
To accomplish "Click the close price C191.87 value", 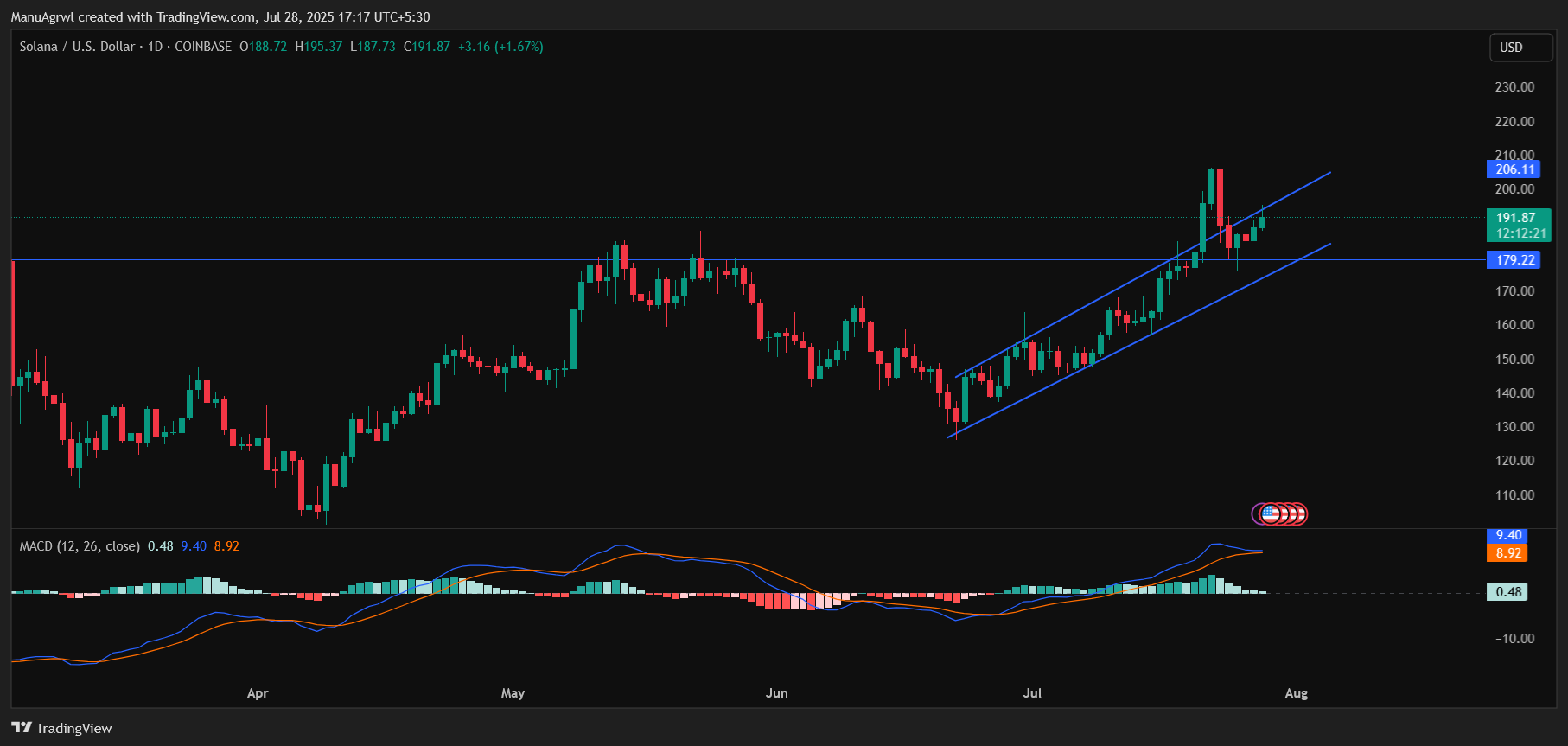I will click(427, 47).
